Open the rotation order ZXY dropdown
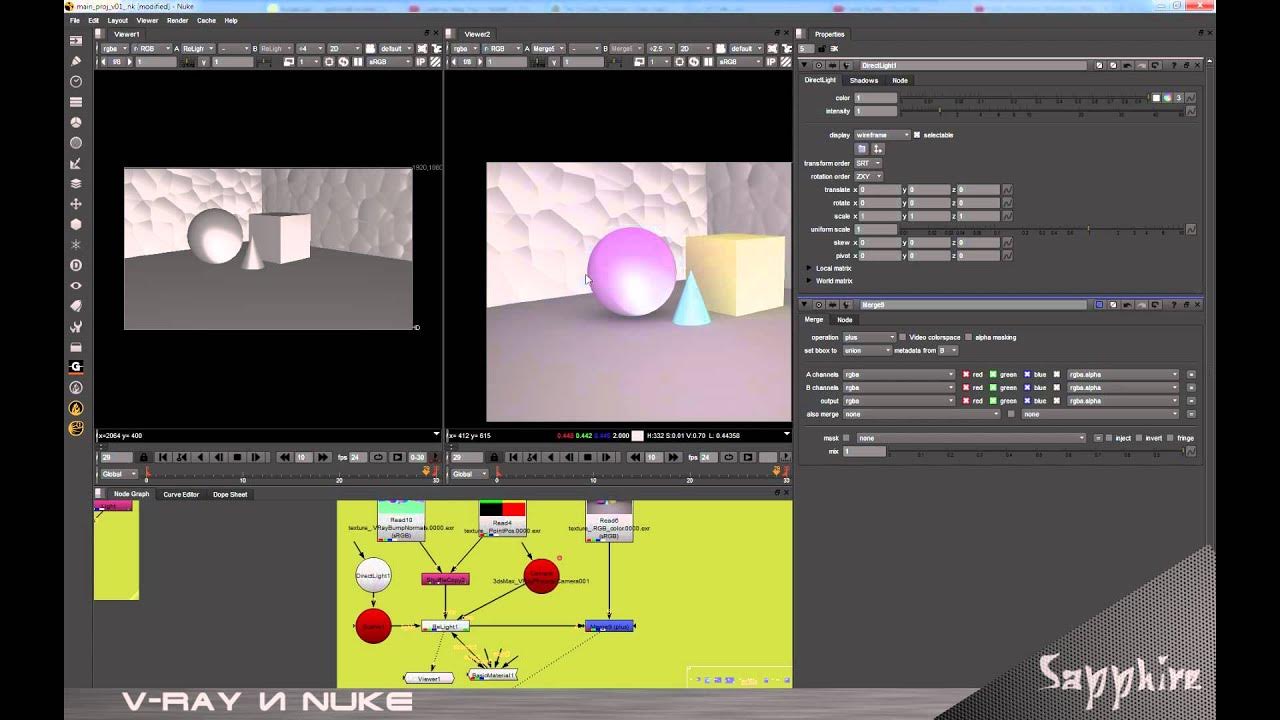Image resolution: width=1280 pixels, height=720 pixels. tap(868, 176)
